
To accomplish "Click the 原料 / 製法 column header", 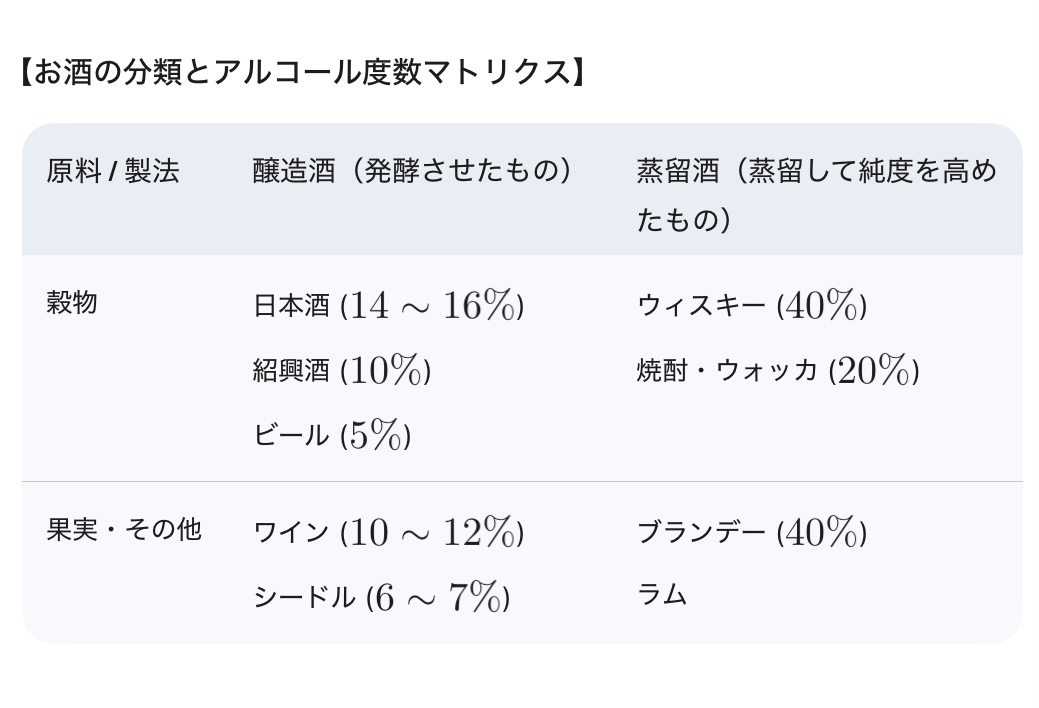I will coord(113,172).
